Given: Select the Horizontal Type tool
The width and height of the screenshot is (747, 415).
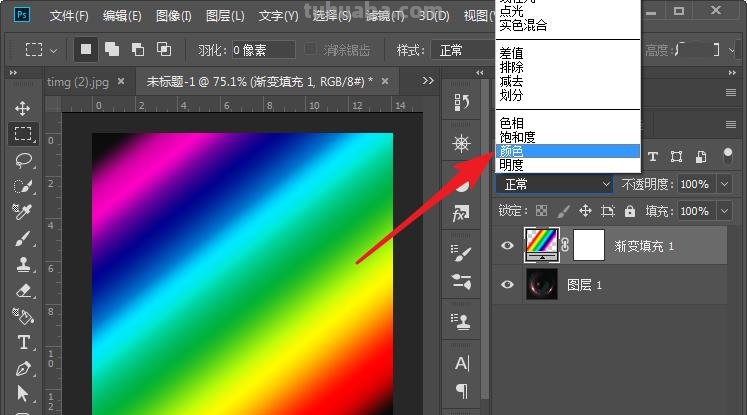Looking at the screenshot, I should 22,343.
